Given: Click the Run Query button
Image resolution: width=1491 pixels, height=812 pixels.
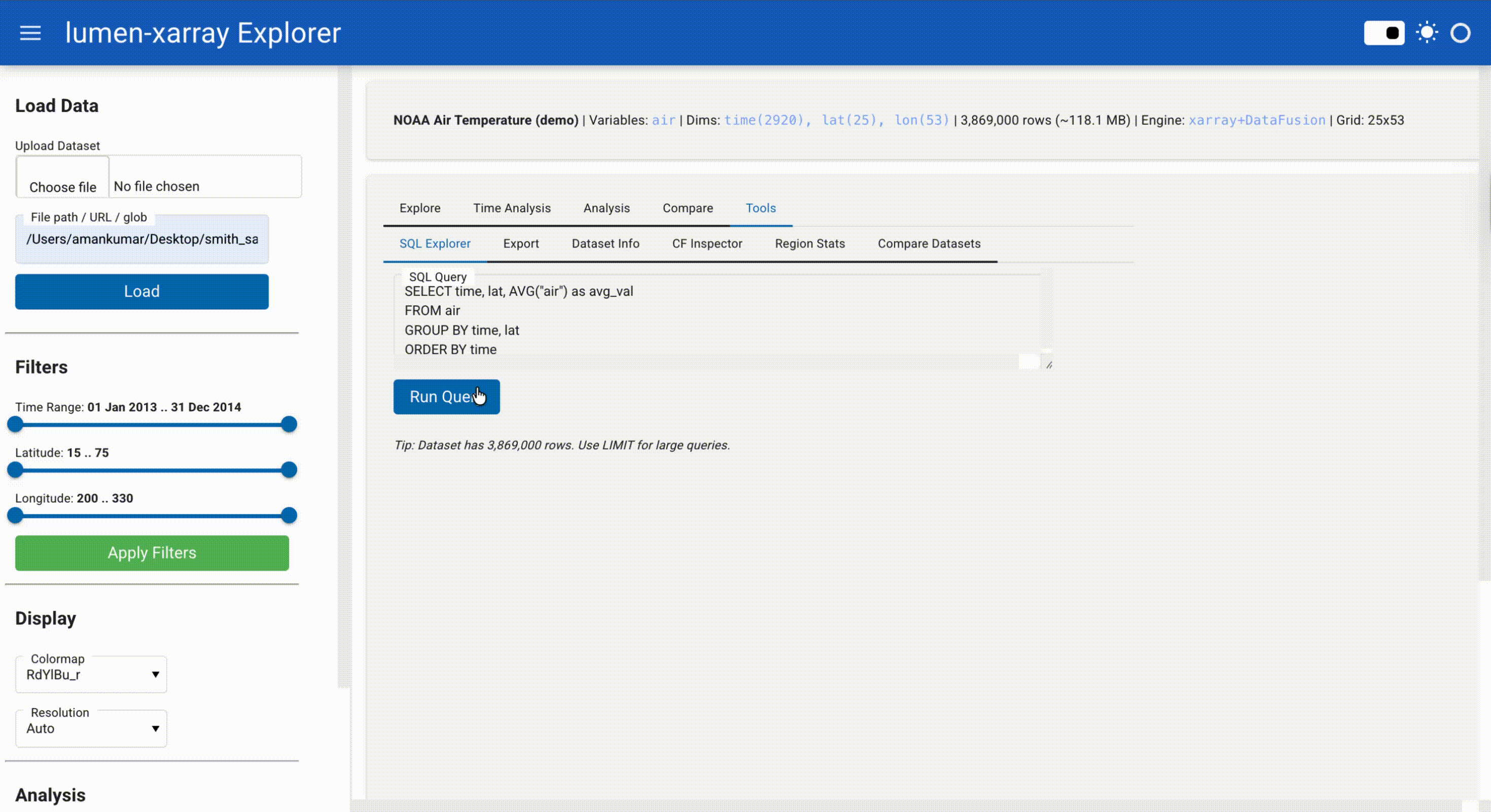Looking at the screenshot, I should point(446,397).
